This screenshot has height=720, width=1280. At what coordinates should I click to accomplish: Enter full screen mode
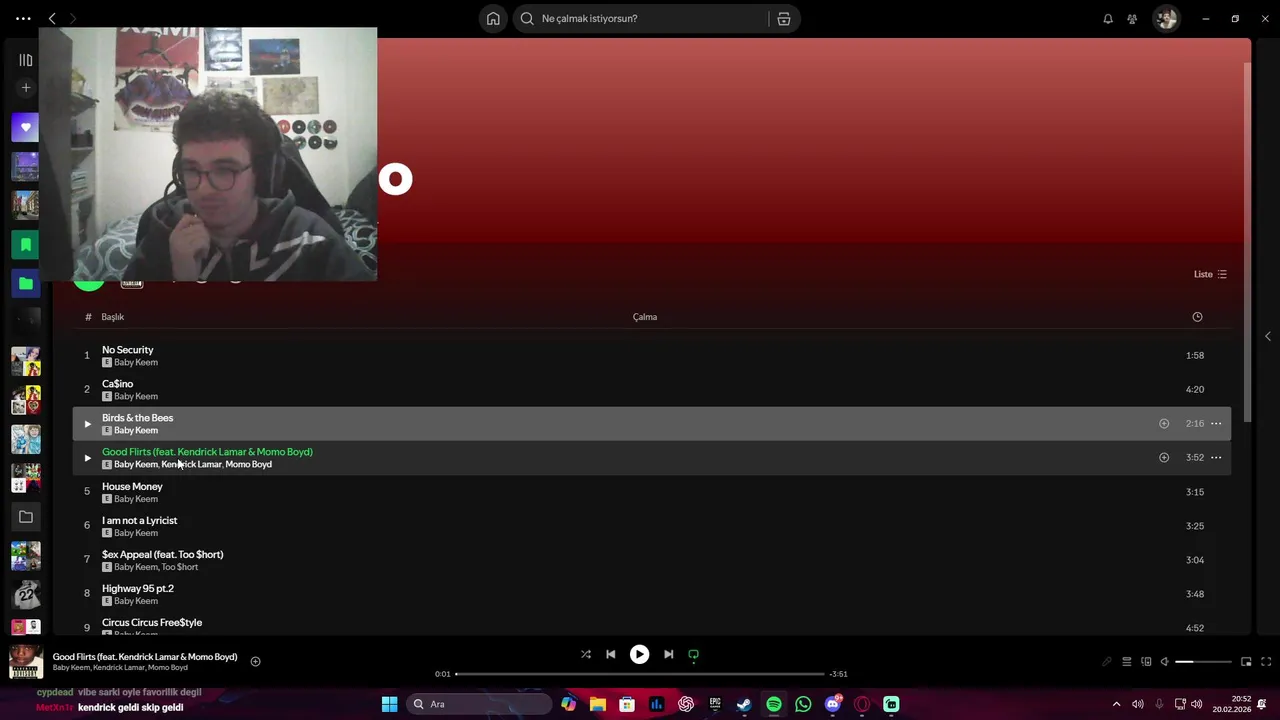(x=1266, y=662)
